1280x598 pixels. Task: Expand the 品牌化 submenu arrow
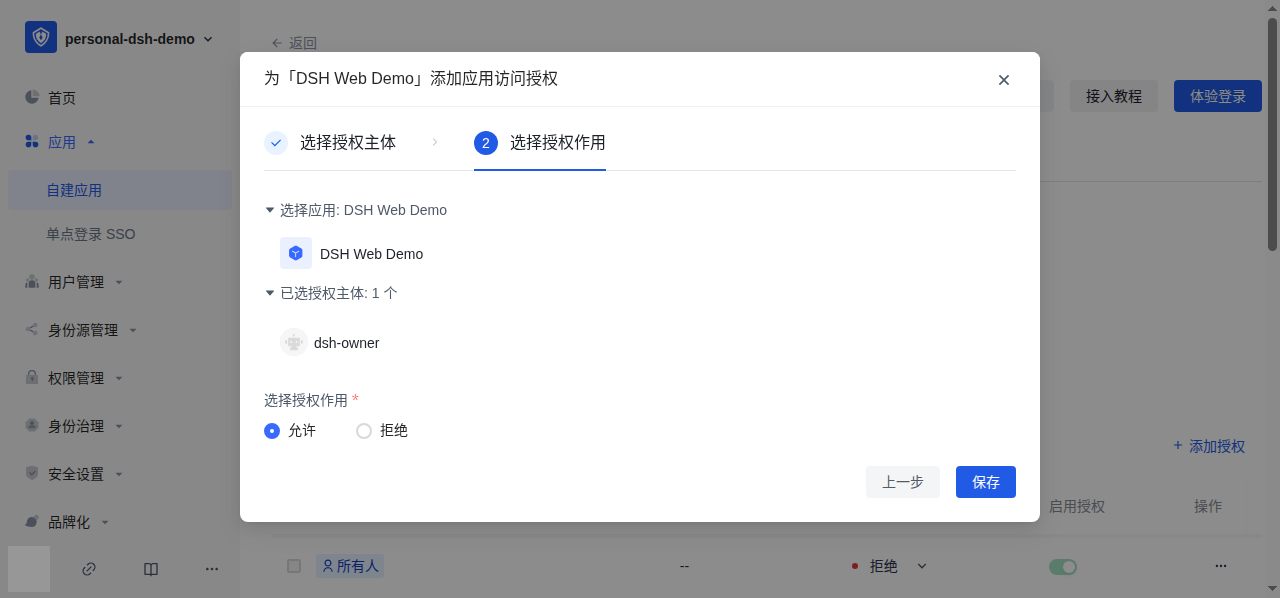[x=105, y=522]
